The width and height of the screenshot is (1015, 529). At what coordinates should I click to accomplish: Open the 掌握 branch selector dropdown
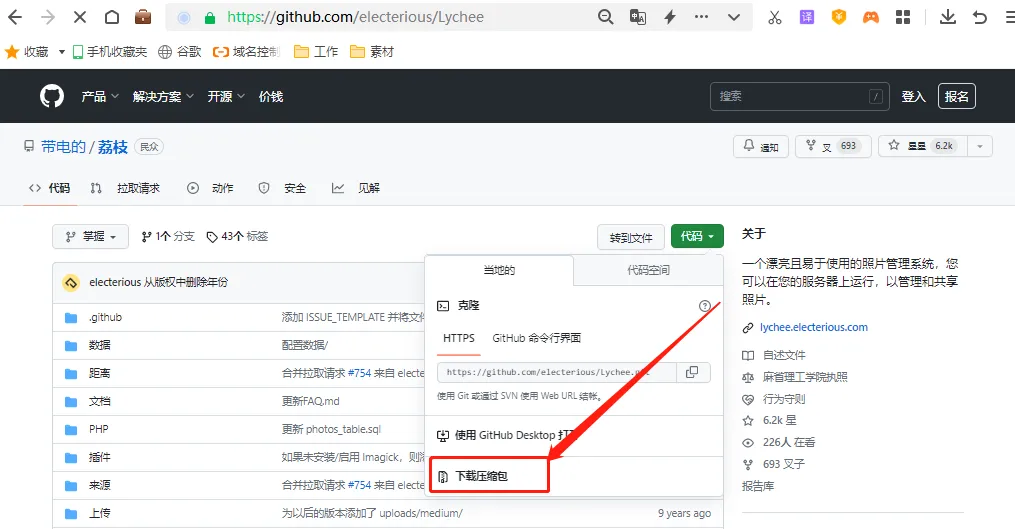(91, 236)
